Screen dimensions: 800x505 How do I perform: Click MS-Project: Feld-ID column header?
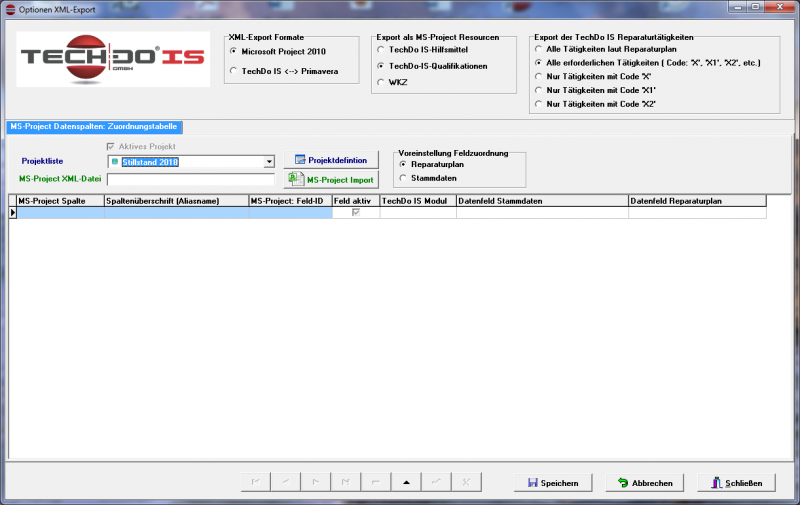[x=290, y=201]
